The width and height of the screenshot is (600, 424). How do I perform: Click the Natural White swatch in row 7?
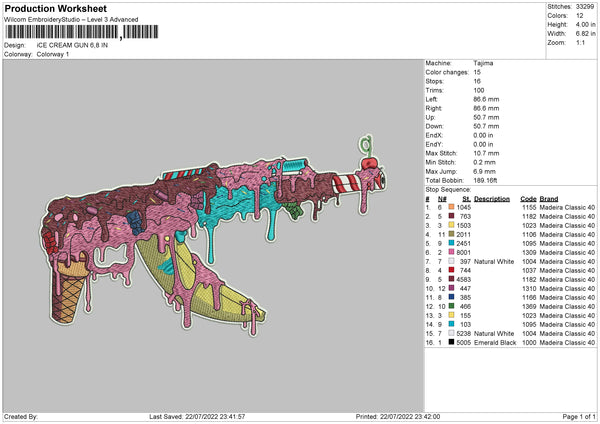tap(452, 261)
